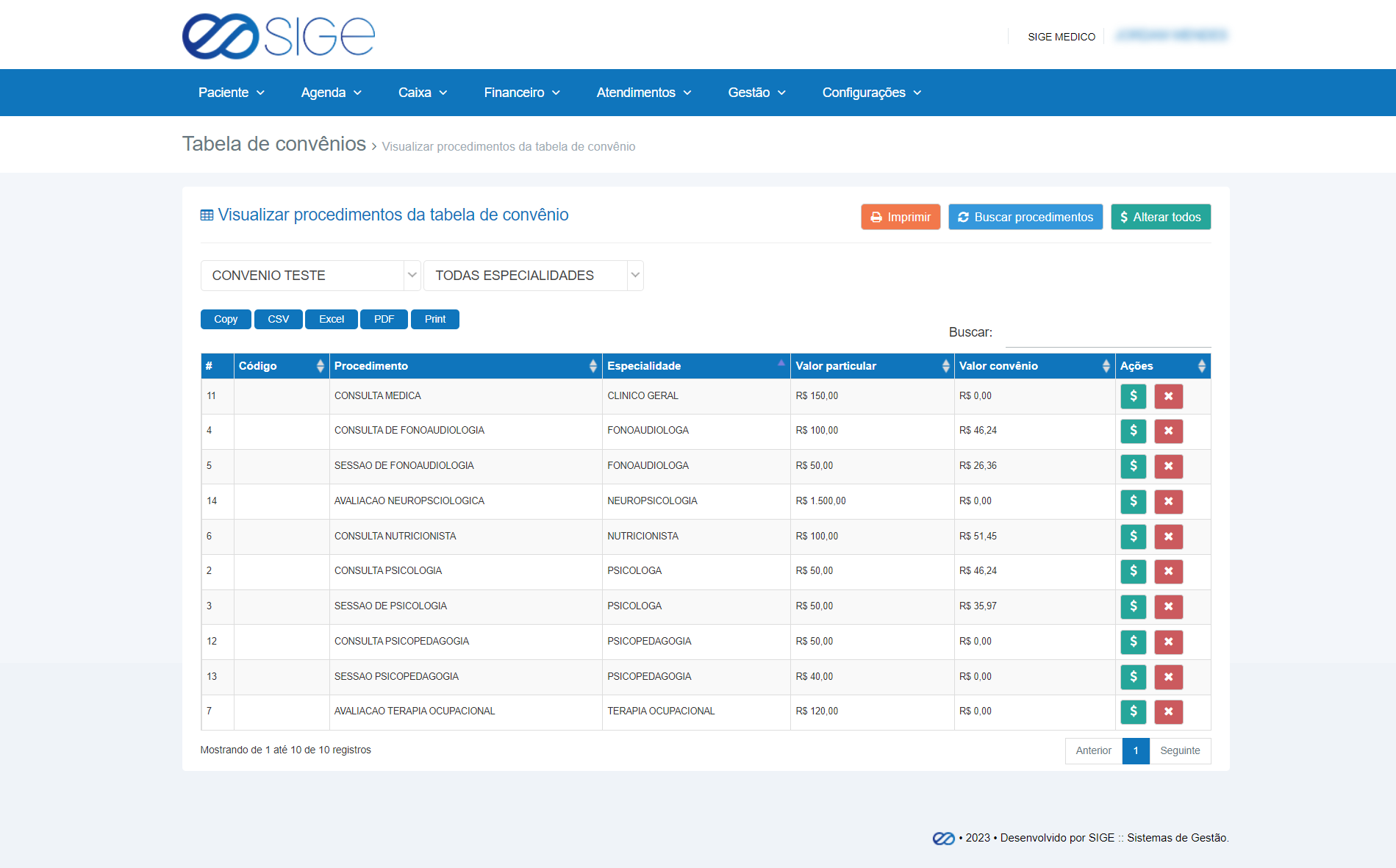This screenshot has height=868, width=1396.
Task: Click Buscar procedimentos button
Action: 1025,217
